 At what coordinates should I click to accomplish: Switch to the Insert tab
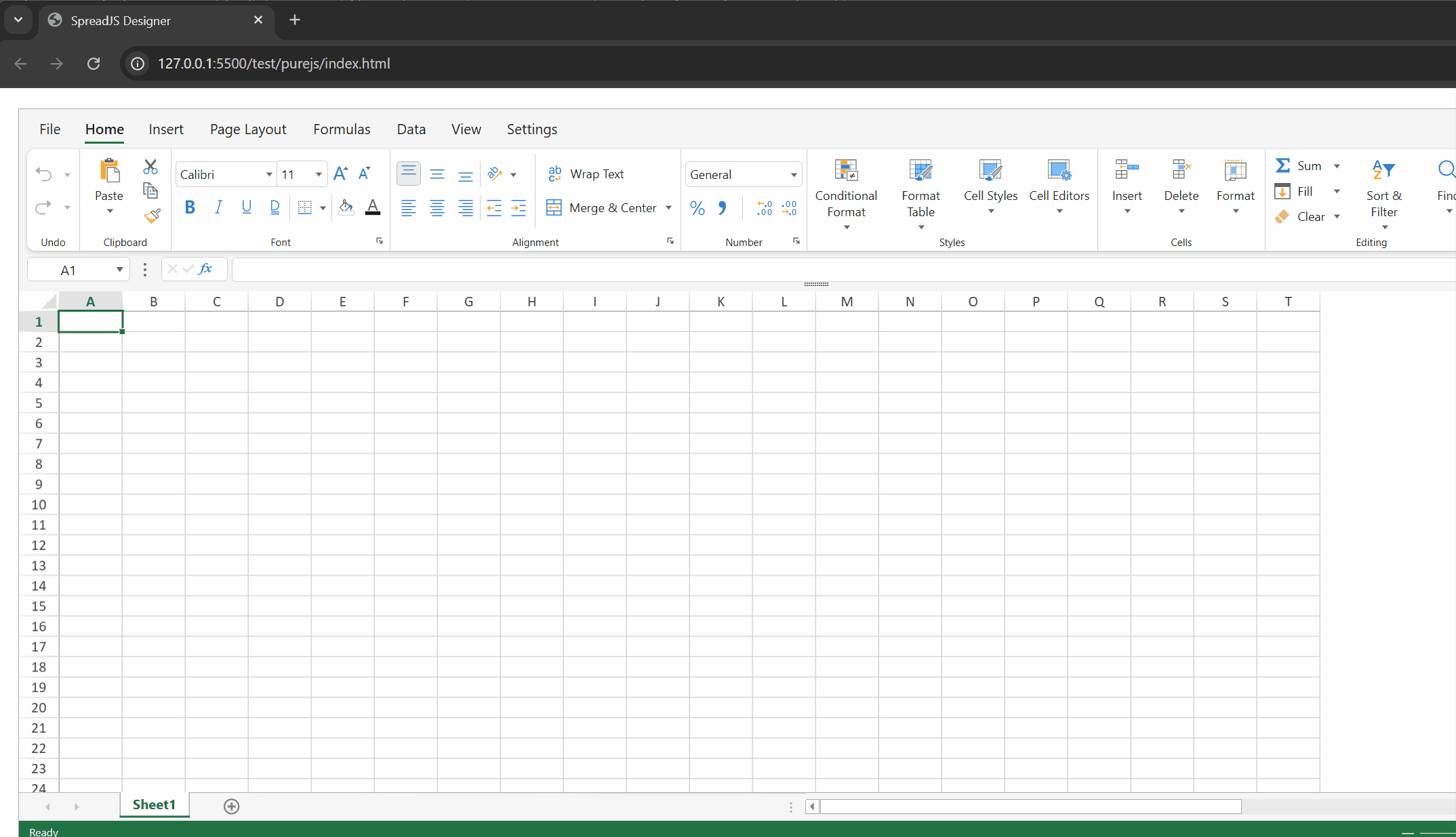click(x=166, y=129)
